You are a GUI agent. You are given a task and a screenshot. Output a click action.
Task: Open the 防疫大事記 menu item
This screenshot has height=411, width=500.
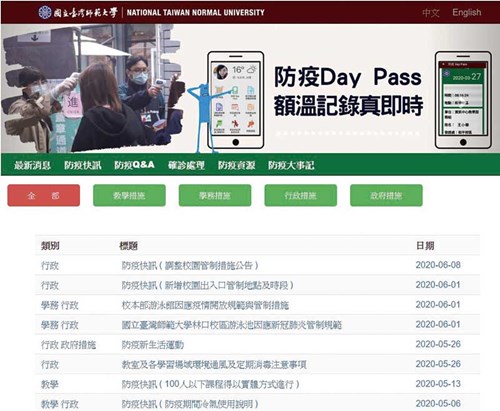click(x=291, y=165)
